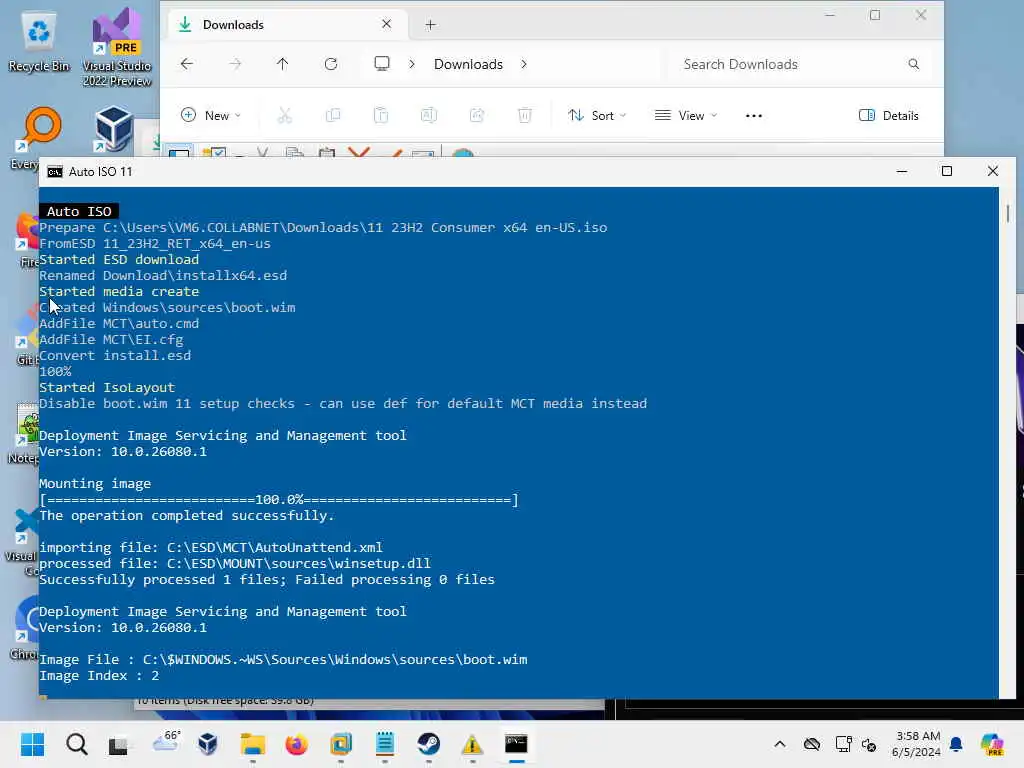Image resolution: width=1024 pixels, height=768 pixels.
Task: Show hidden system tray icons
Action: pos(780,744)
